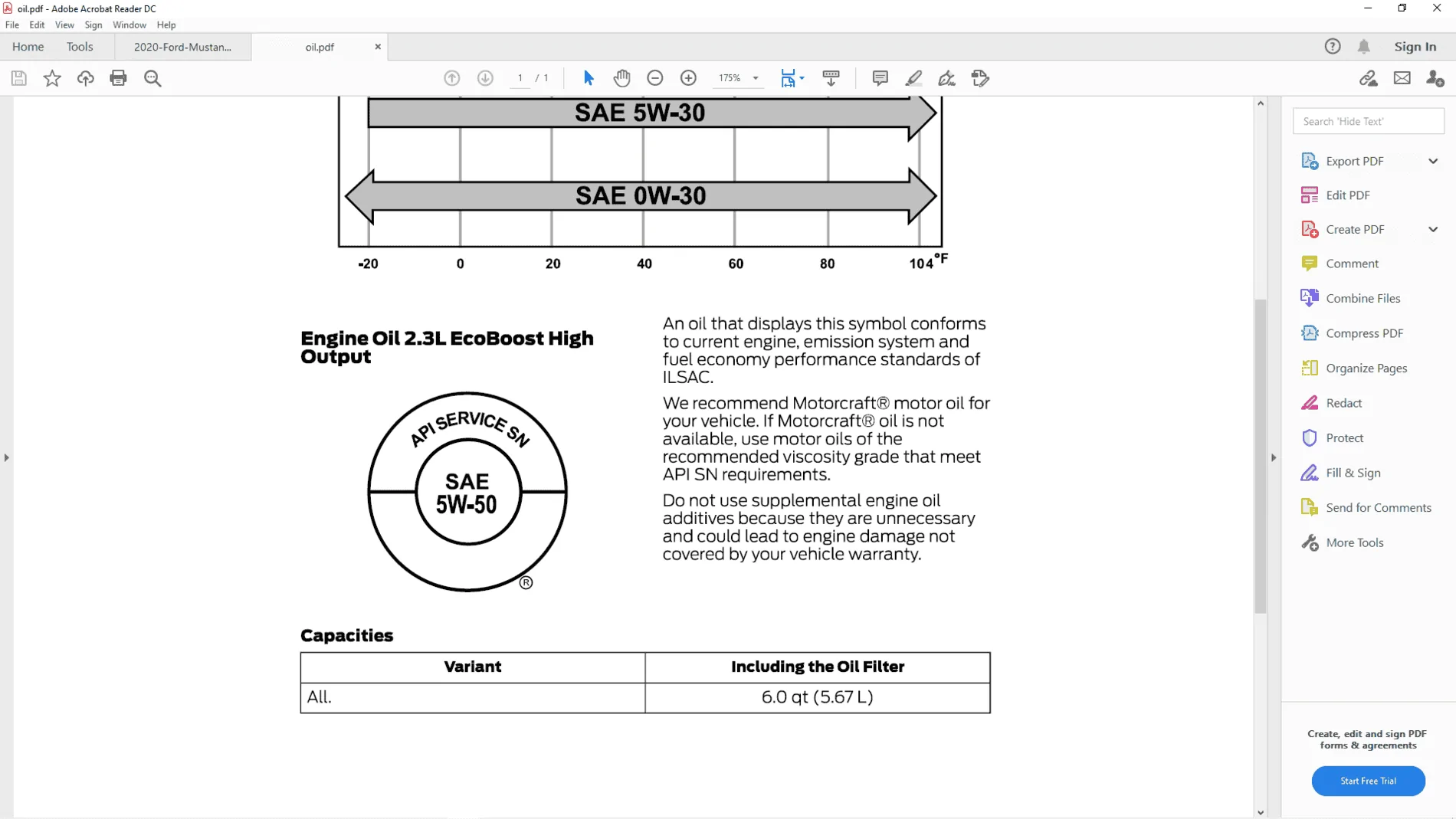Choose the selection arrow tool
This screenshot has width=1456, height=819.
(589, 78)
